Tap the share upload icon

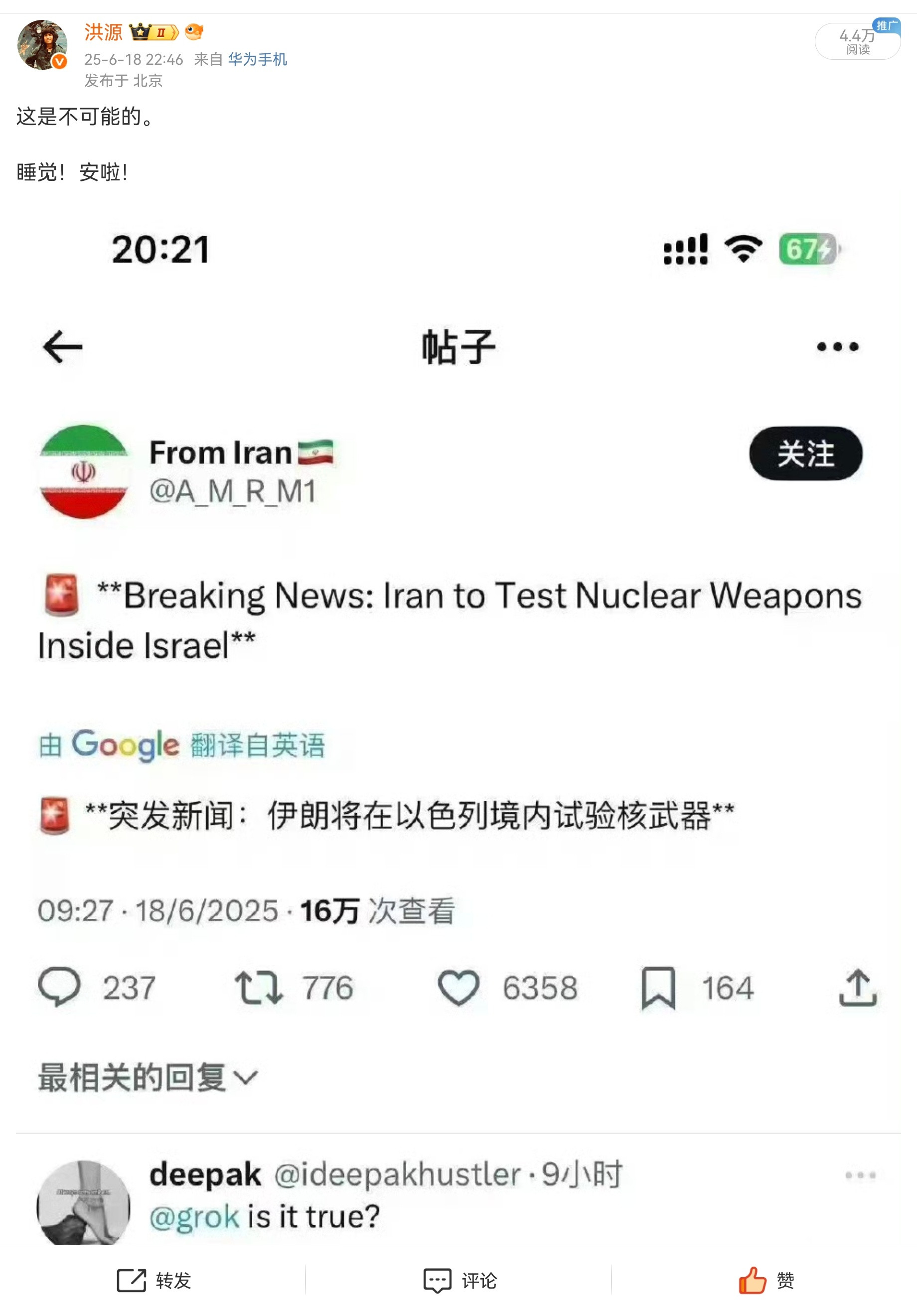click(x=858, y=988)
